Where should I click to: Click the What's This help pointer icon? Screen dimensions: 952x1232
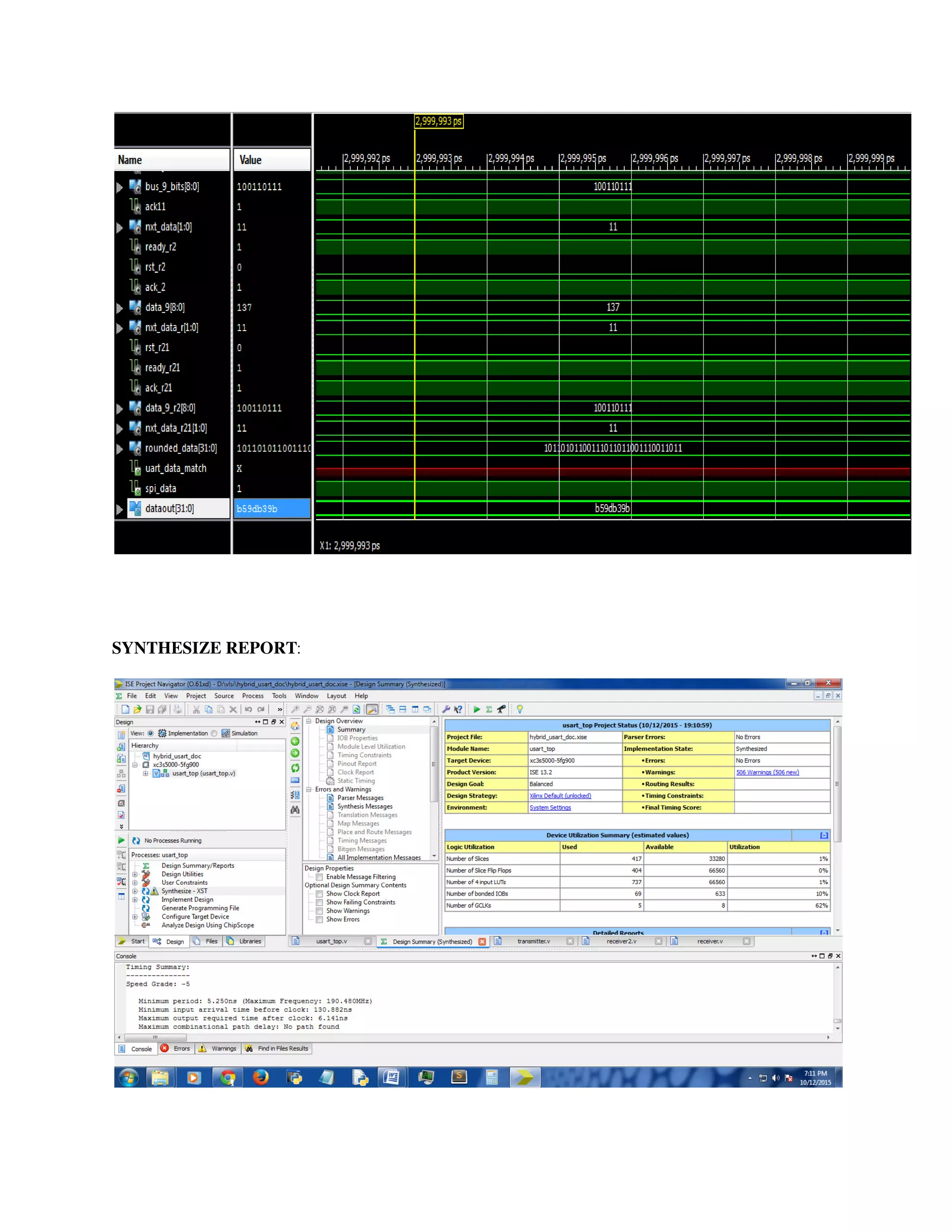[458, 709]
